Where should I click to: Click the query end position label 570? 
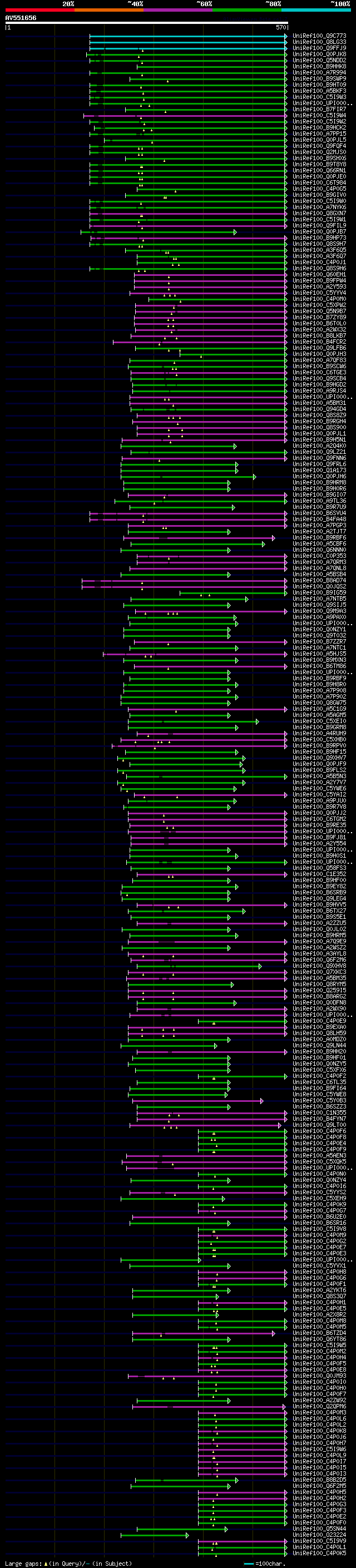pos(281,27)
